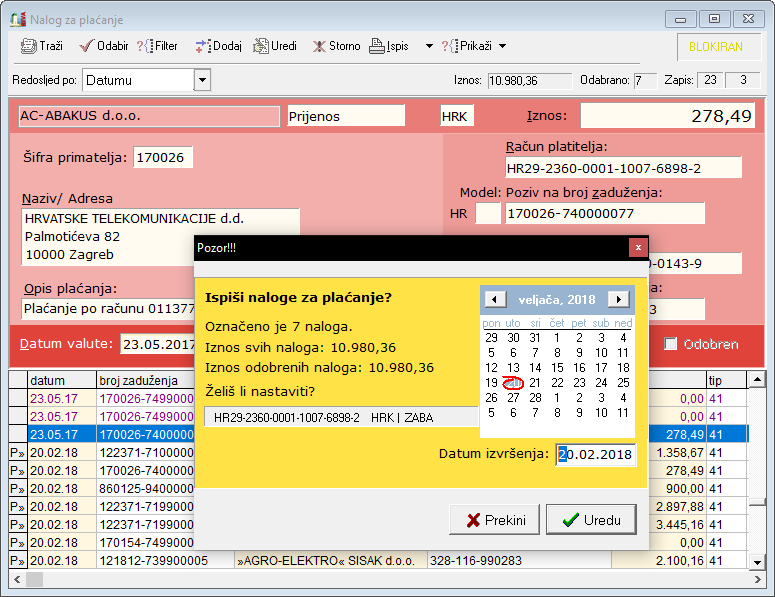The height and width of the screenshot is (597, 775).
Task: Click the BLOKIRAN status button
Action: (x=716, y=47)
